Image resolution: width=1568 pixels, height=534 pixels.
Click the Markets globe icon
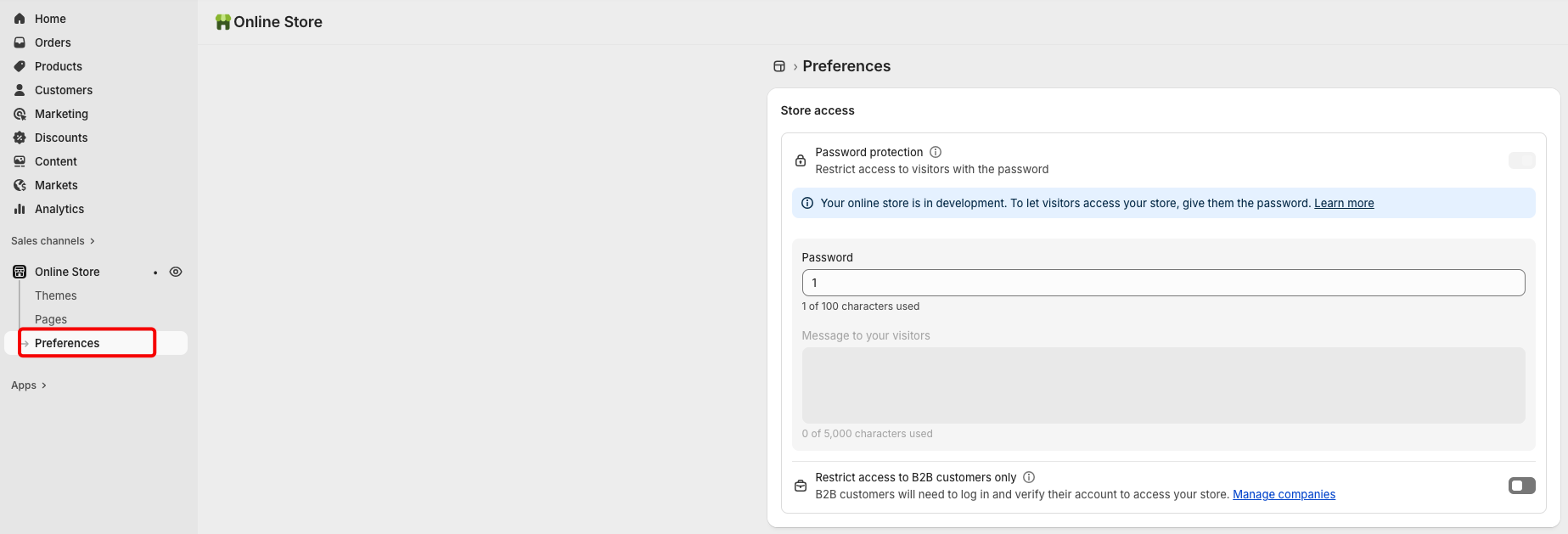coord(20,185)
